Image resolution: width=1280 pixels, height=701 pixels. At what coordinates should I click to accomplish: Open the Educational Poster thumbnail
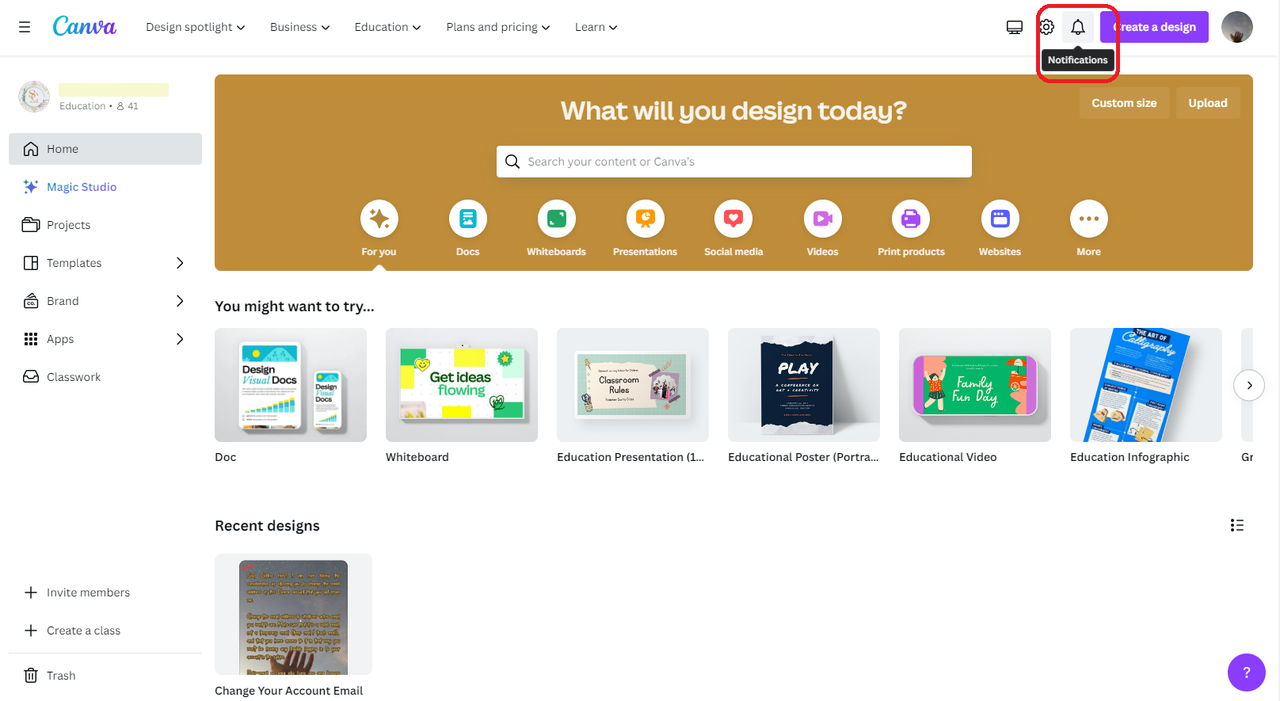tap(804, 385)
